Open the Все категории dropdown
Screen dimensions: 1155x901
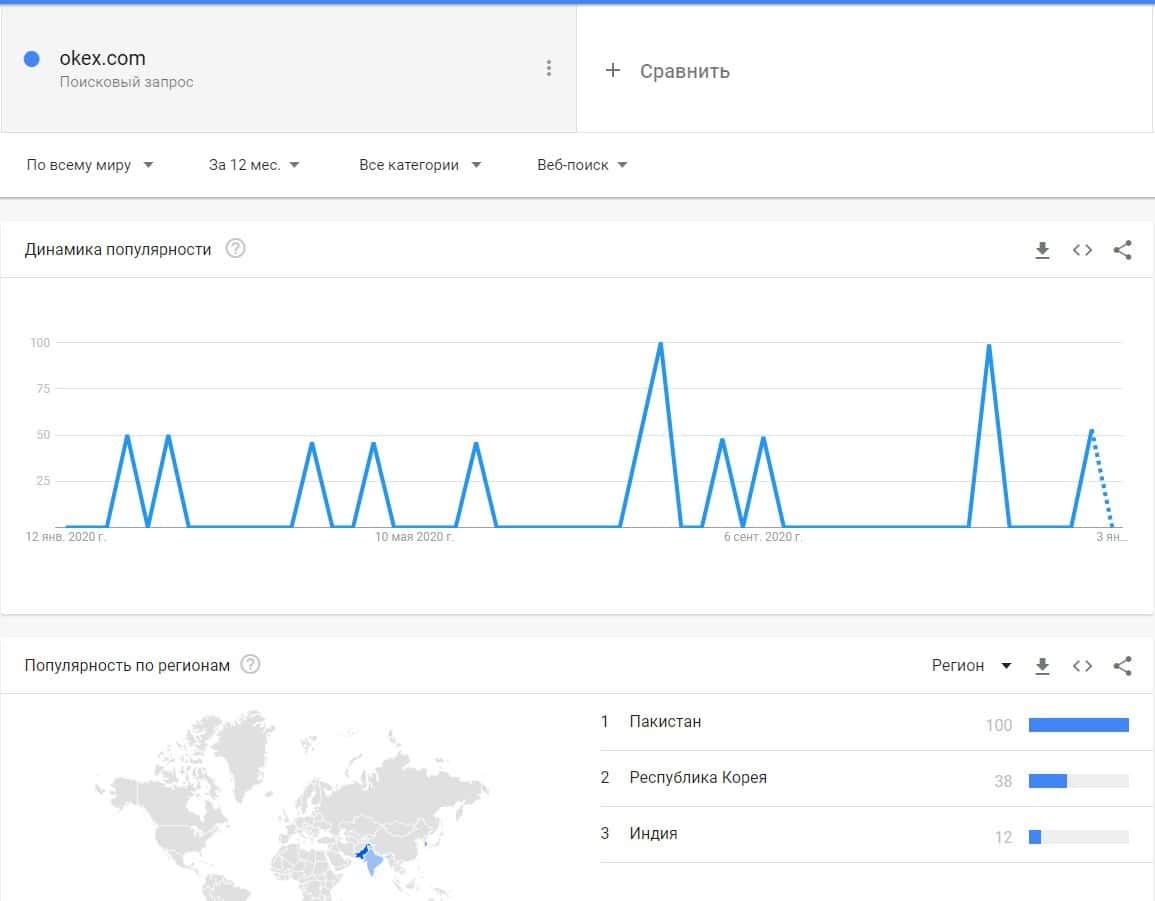point(420,165)
